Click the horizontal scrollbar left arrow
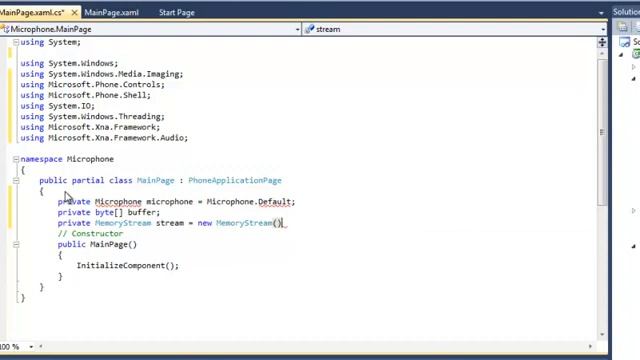640x360 pixels. pyautogui.click(x=40, y=347)
